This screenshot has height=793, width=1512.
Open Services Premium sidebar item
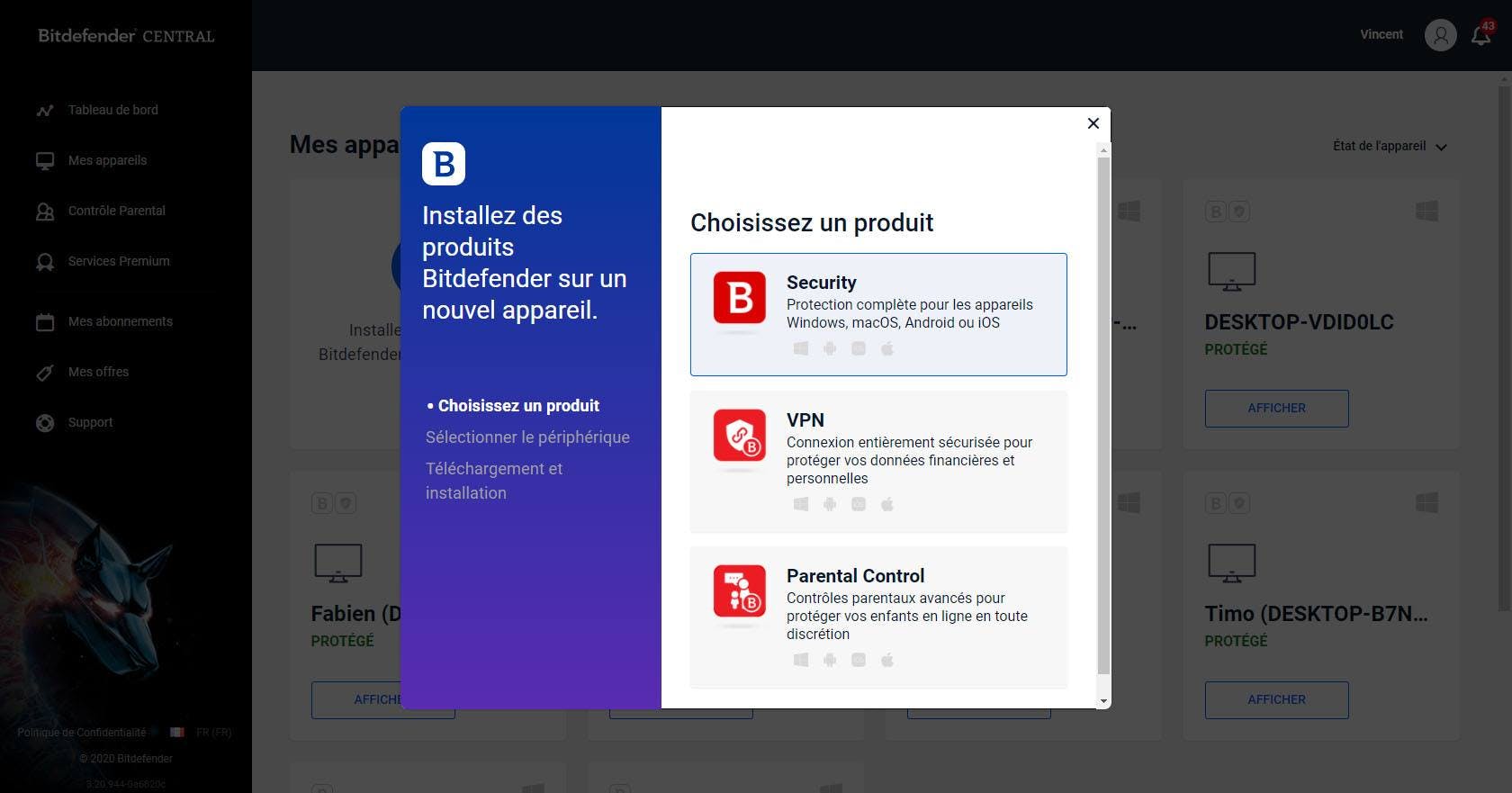pos(119,261)
